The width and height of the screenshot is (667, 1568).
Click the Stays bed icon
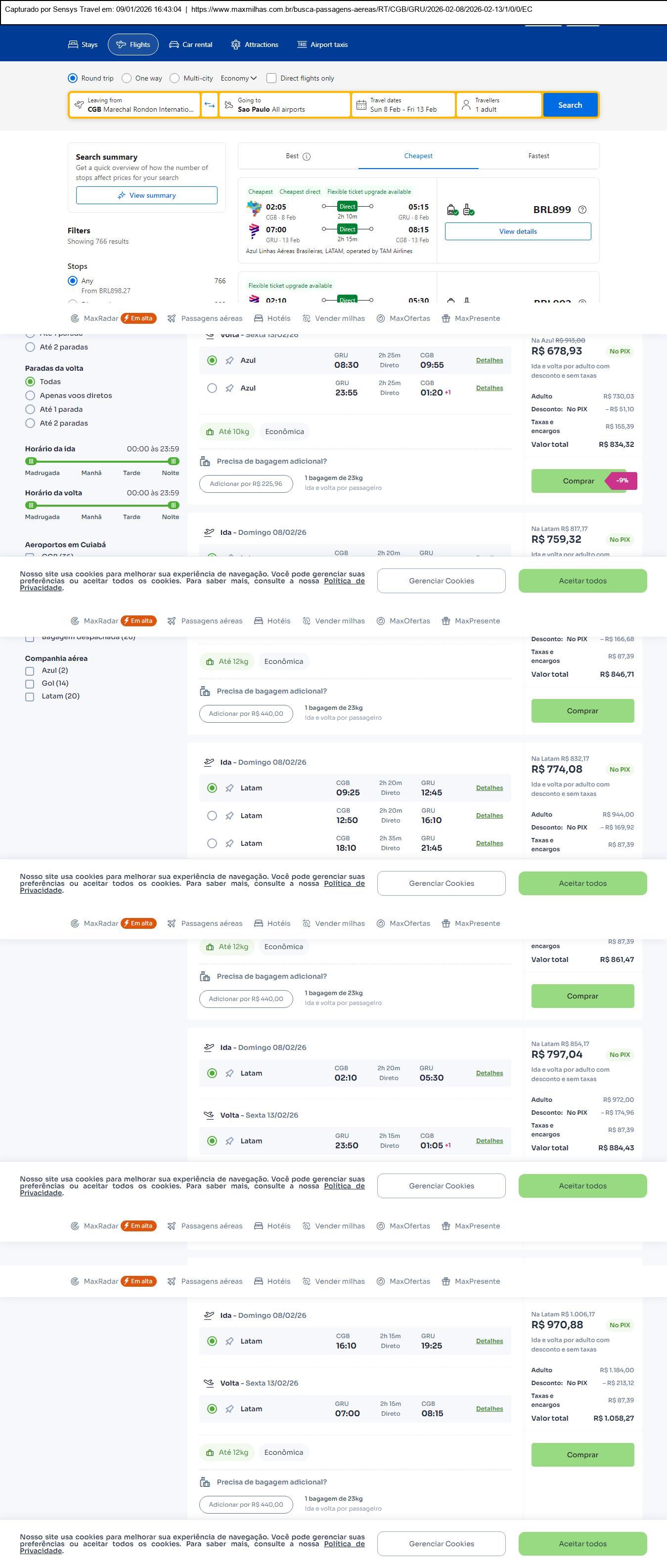(x=73, y=44)
